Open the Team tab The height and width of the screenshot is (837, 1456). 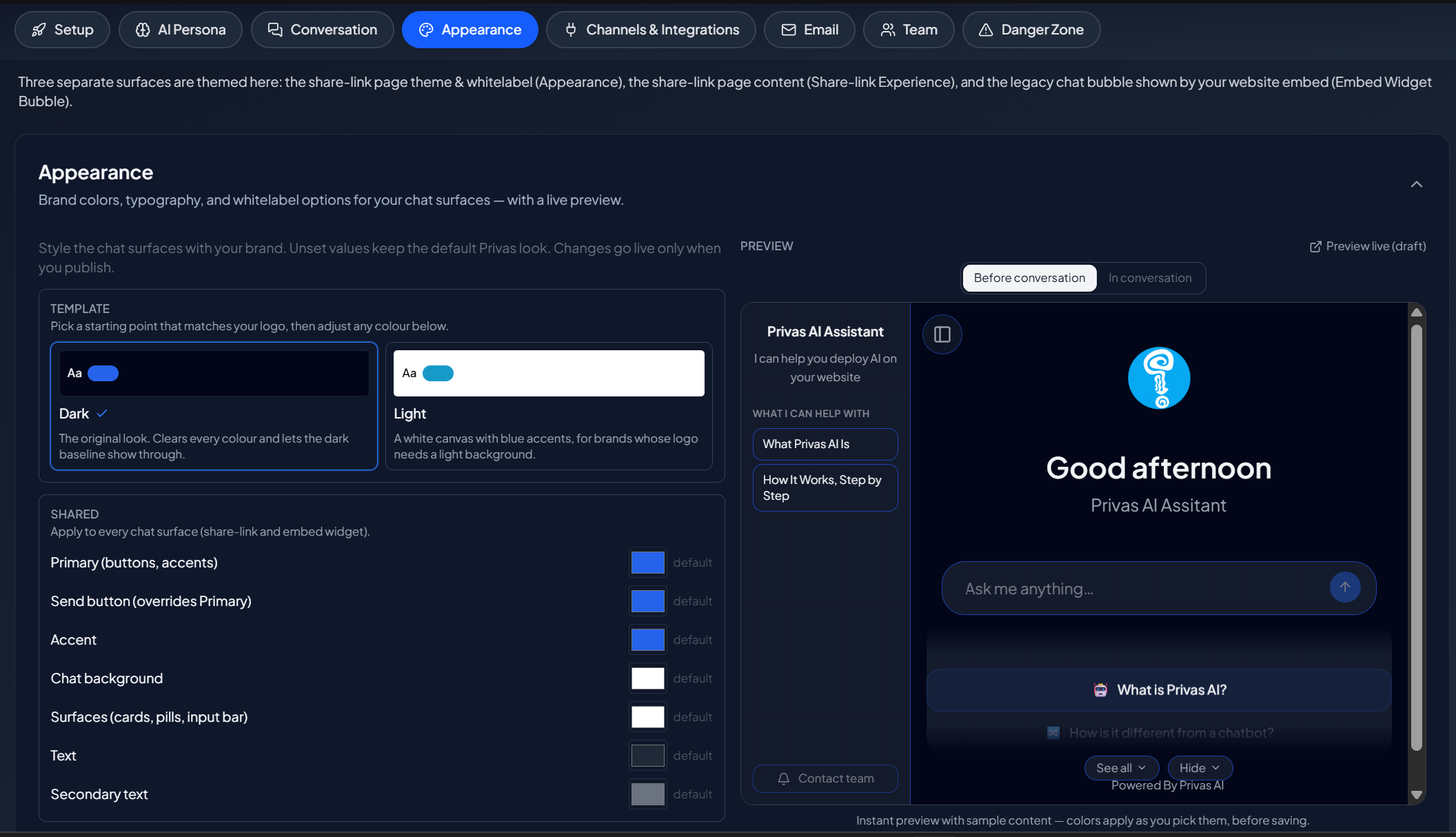tap(909, 30)
